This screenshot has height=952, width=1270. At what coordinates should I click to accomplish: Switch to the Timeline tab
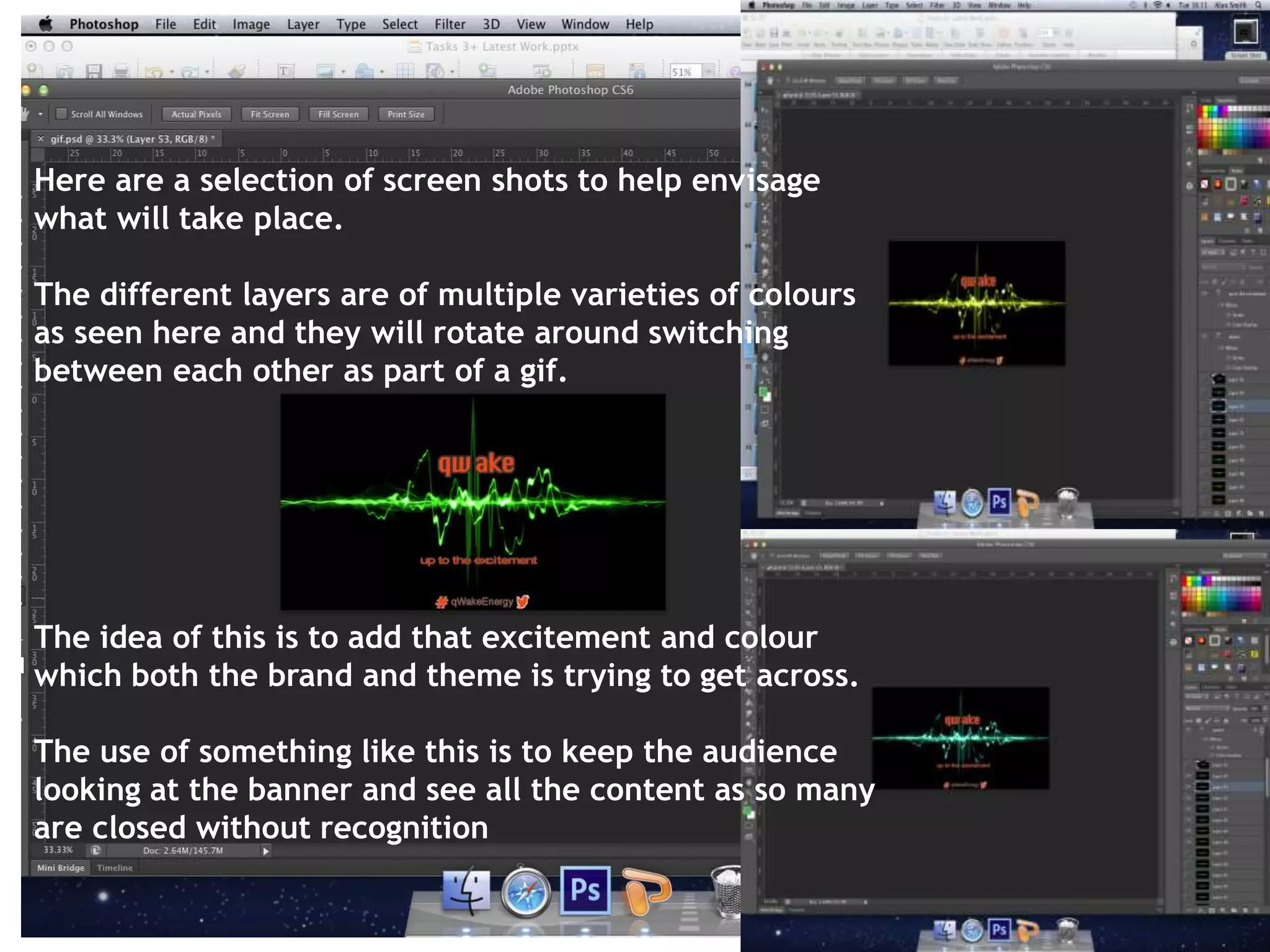115,868
